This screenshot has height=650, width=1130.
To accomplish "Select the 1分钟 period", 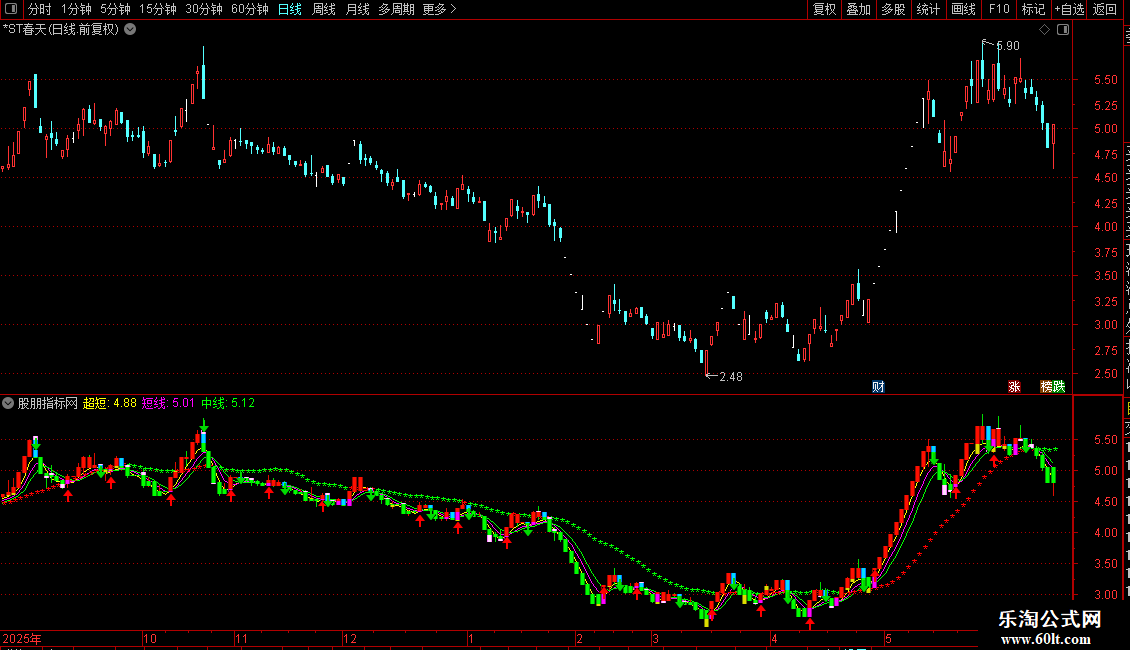I will (x=76, y=9).
